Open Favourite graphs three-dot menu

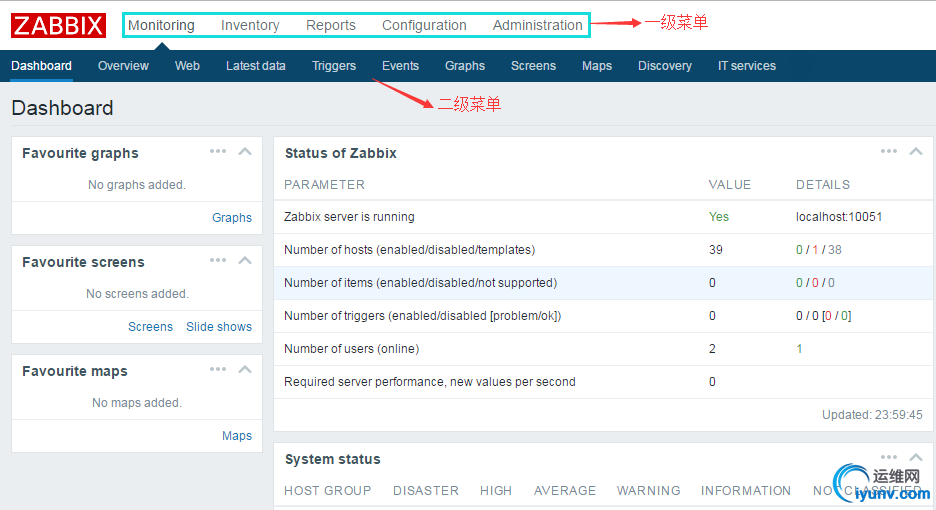pyautogui.click(x=218, y=151)
